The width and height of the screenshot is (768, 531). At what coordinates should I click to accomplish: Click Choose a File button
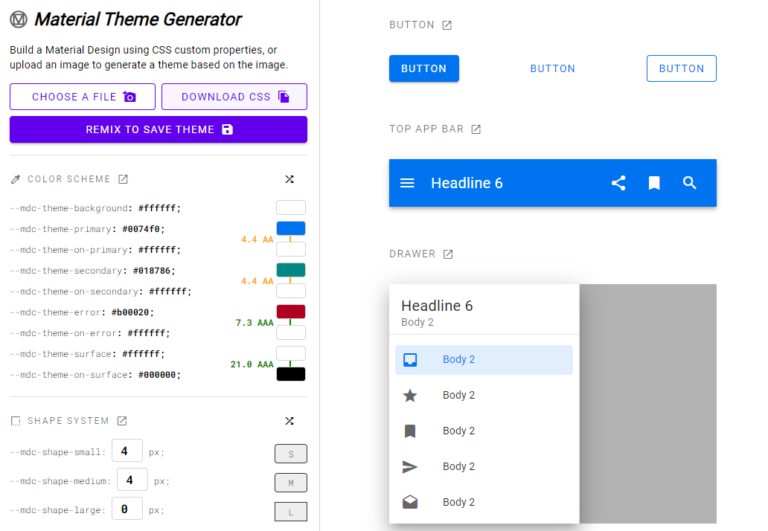[x=82, y=97]
